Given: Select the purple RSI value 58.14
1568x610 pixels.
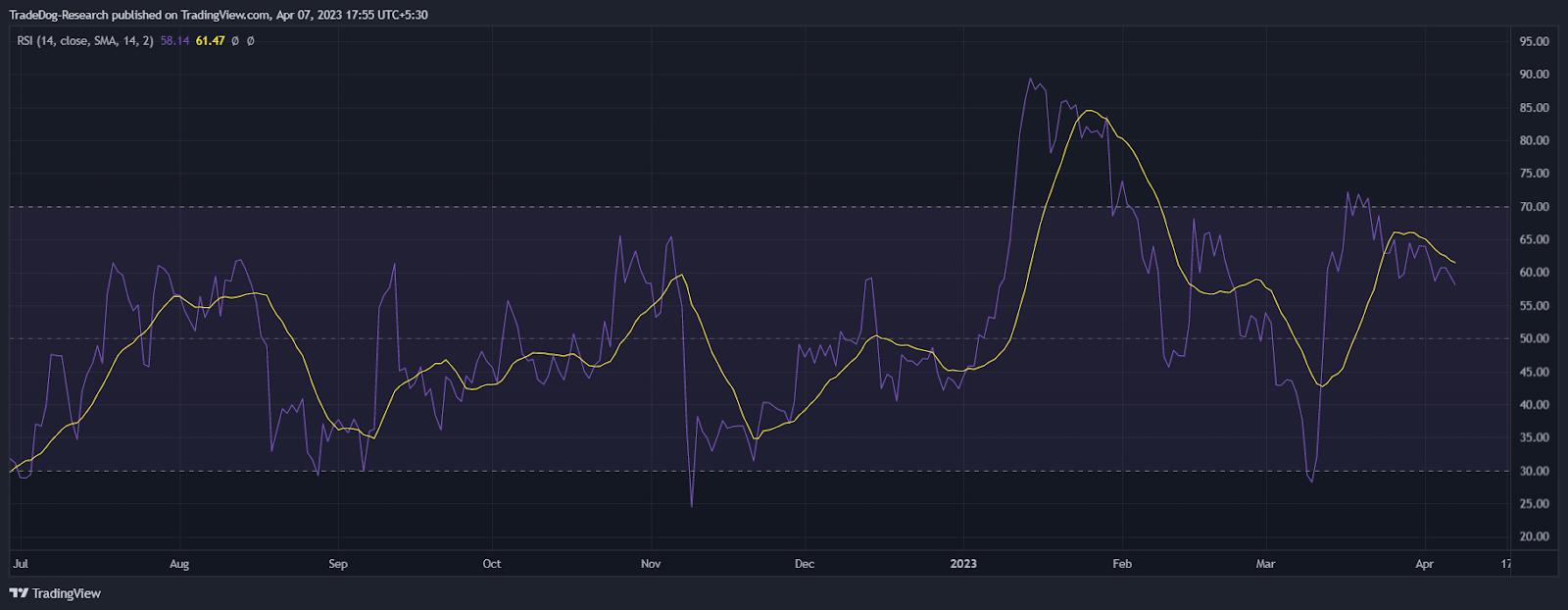Looking at the screenshot, I should click(x=175, y=41).
